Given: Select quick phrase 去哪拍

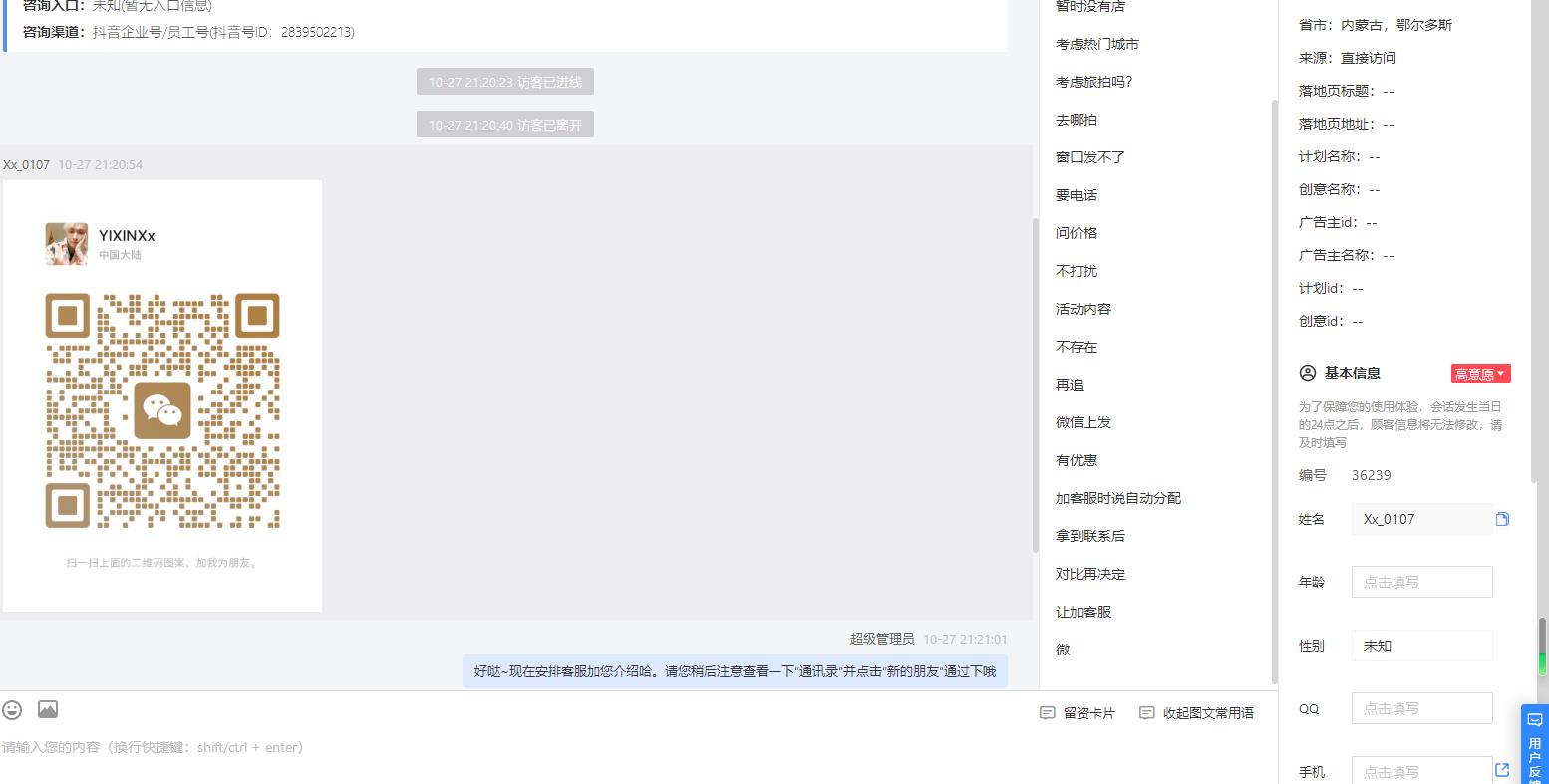Looking at the screenshot, I should click(x=1077, y=120).
